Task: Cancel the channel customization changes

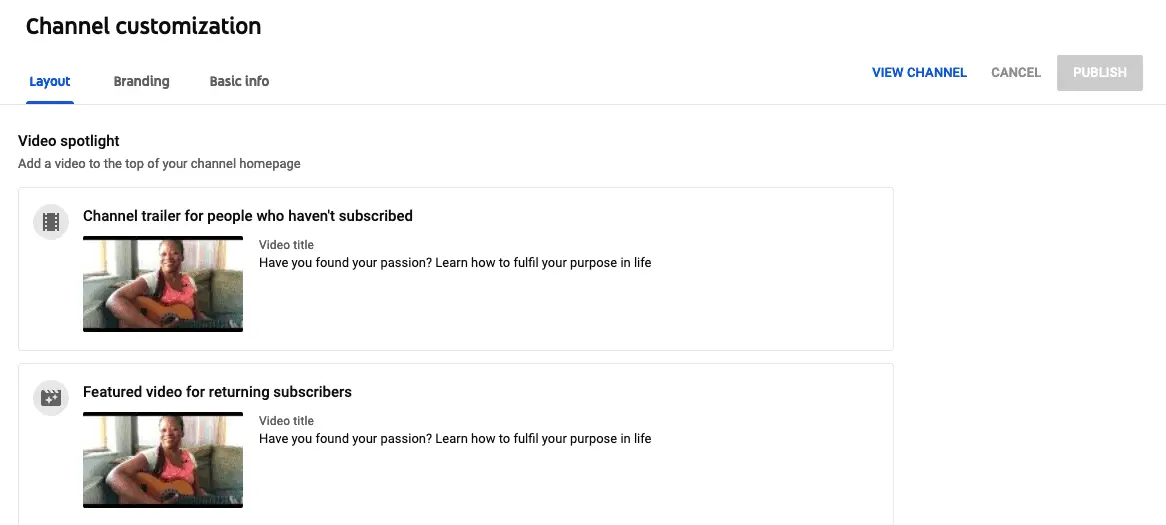Action: [x=1016, y=72]
